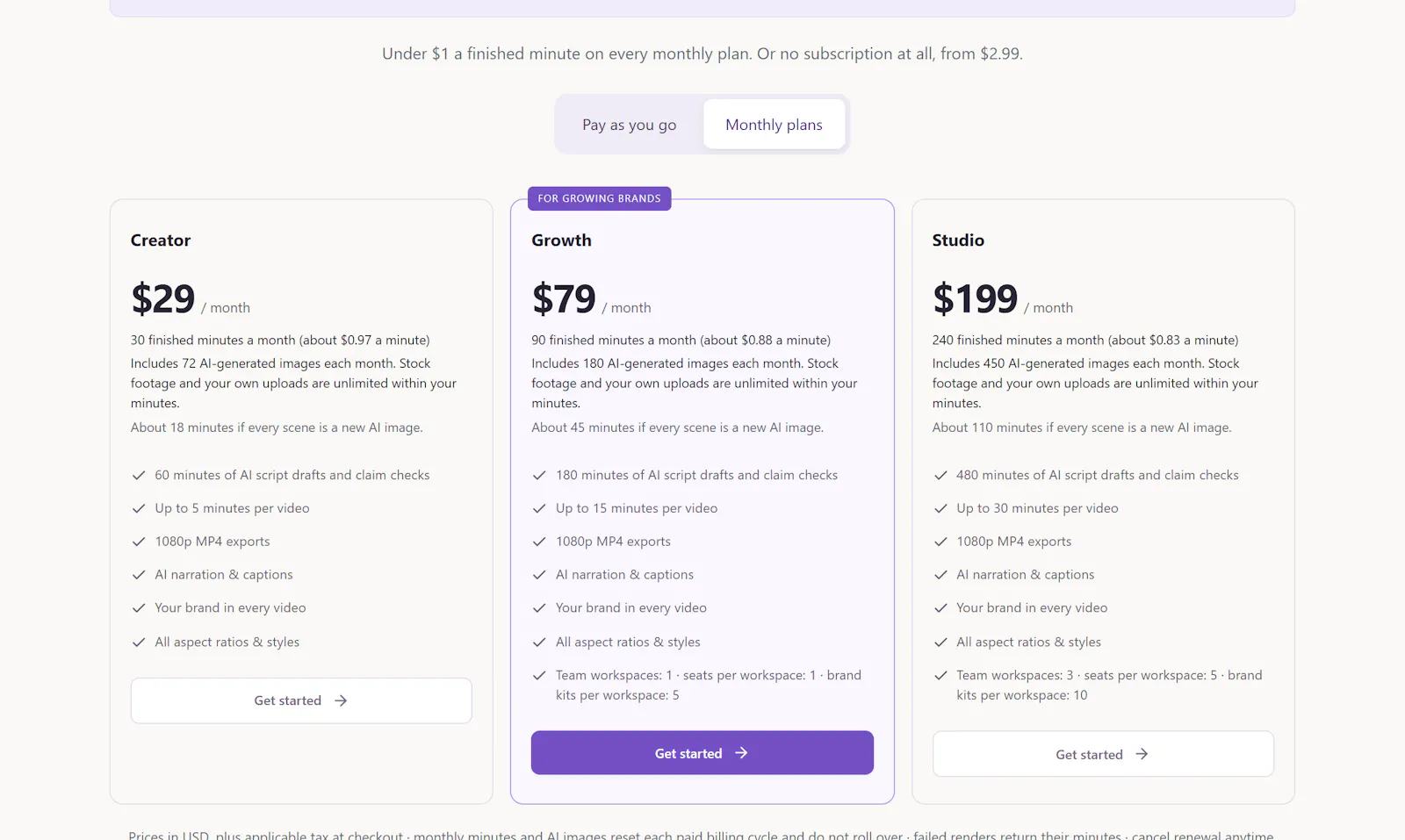Click the checkmark by Growth's All aspect ratios & styles
Screen dimensions: 1405x840
[x=539, y=643]
